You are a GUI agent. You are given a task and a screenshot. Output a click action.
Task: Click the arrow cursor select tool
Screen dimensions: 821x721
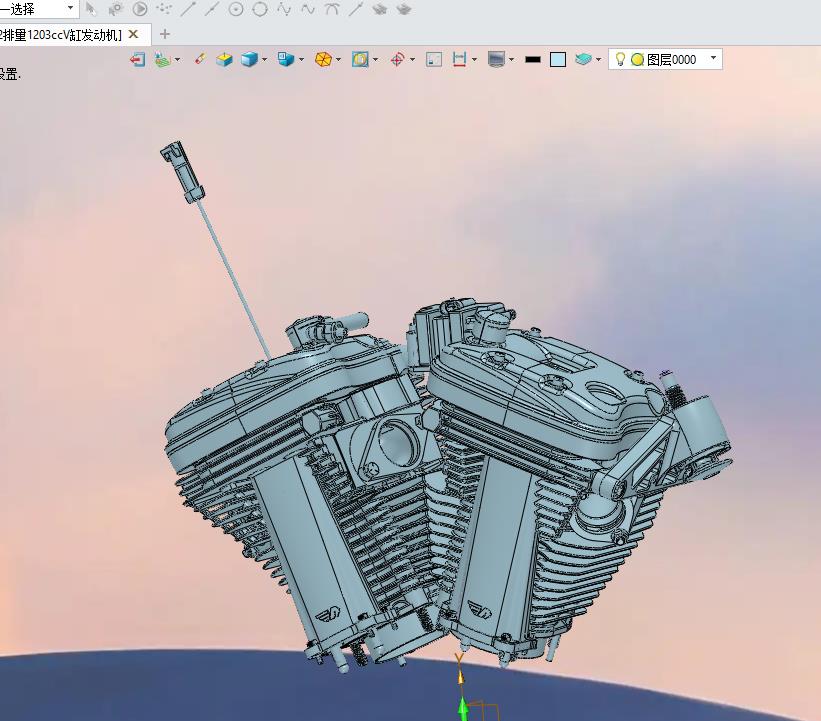91,9
